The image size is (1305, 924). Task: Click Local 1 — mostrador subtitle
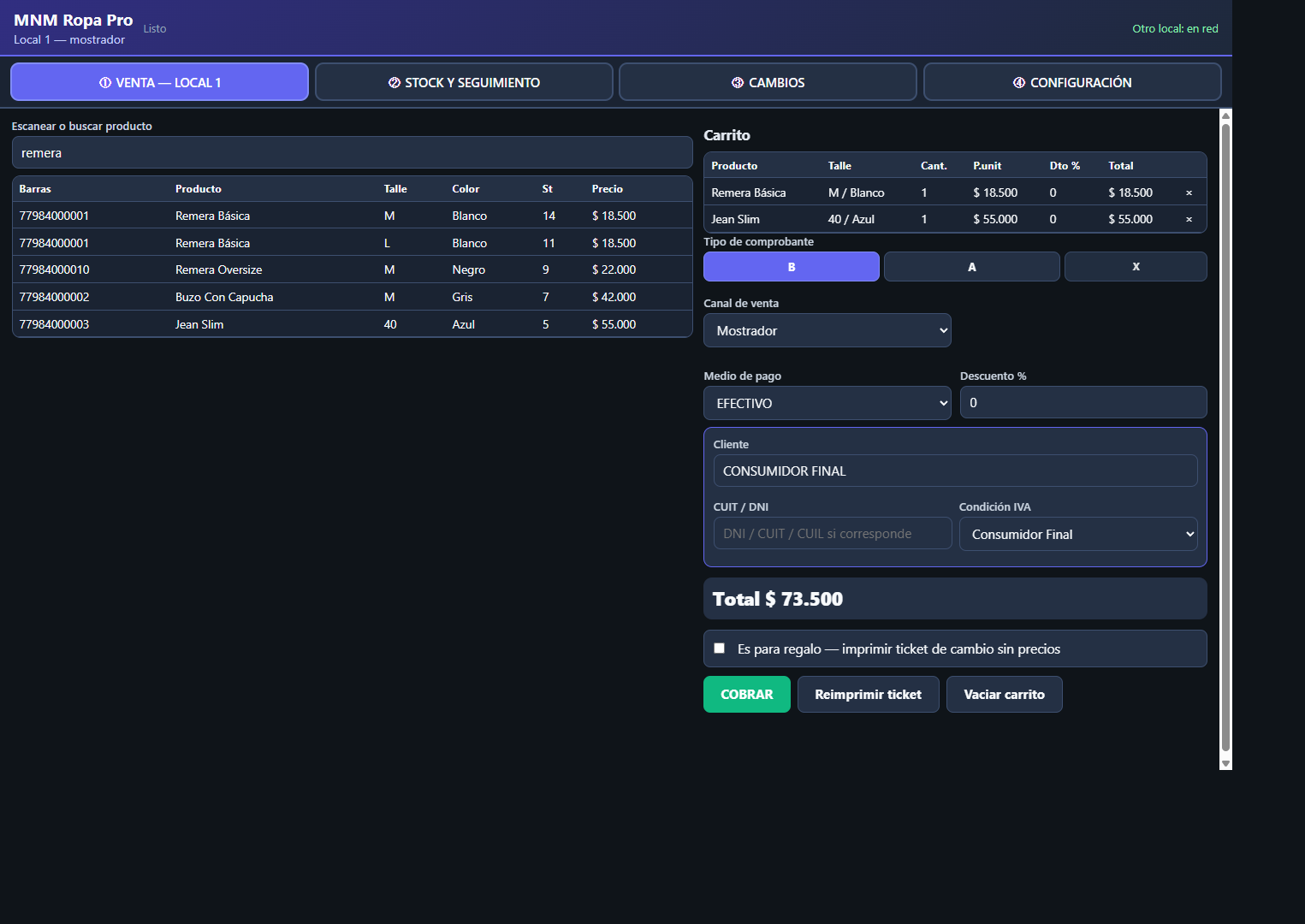point(69,39)
